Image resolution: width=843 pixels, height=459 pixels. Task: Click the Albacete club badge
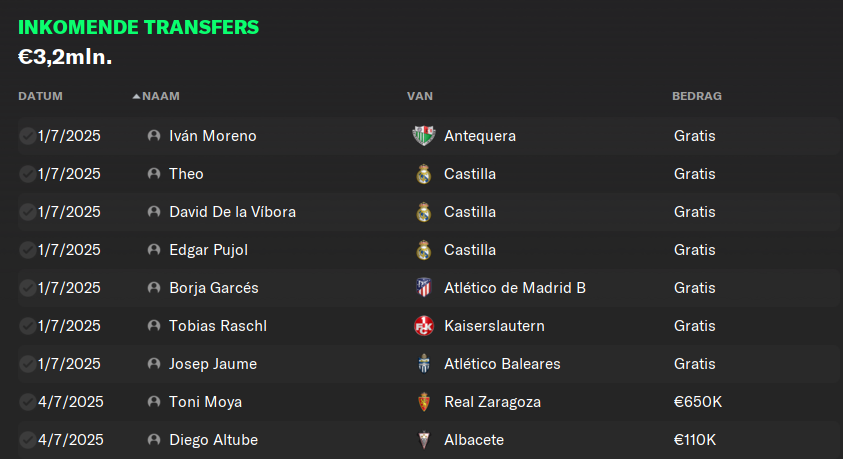click(424, 440)
